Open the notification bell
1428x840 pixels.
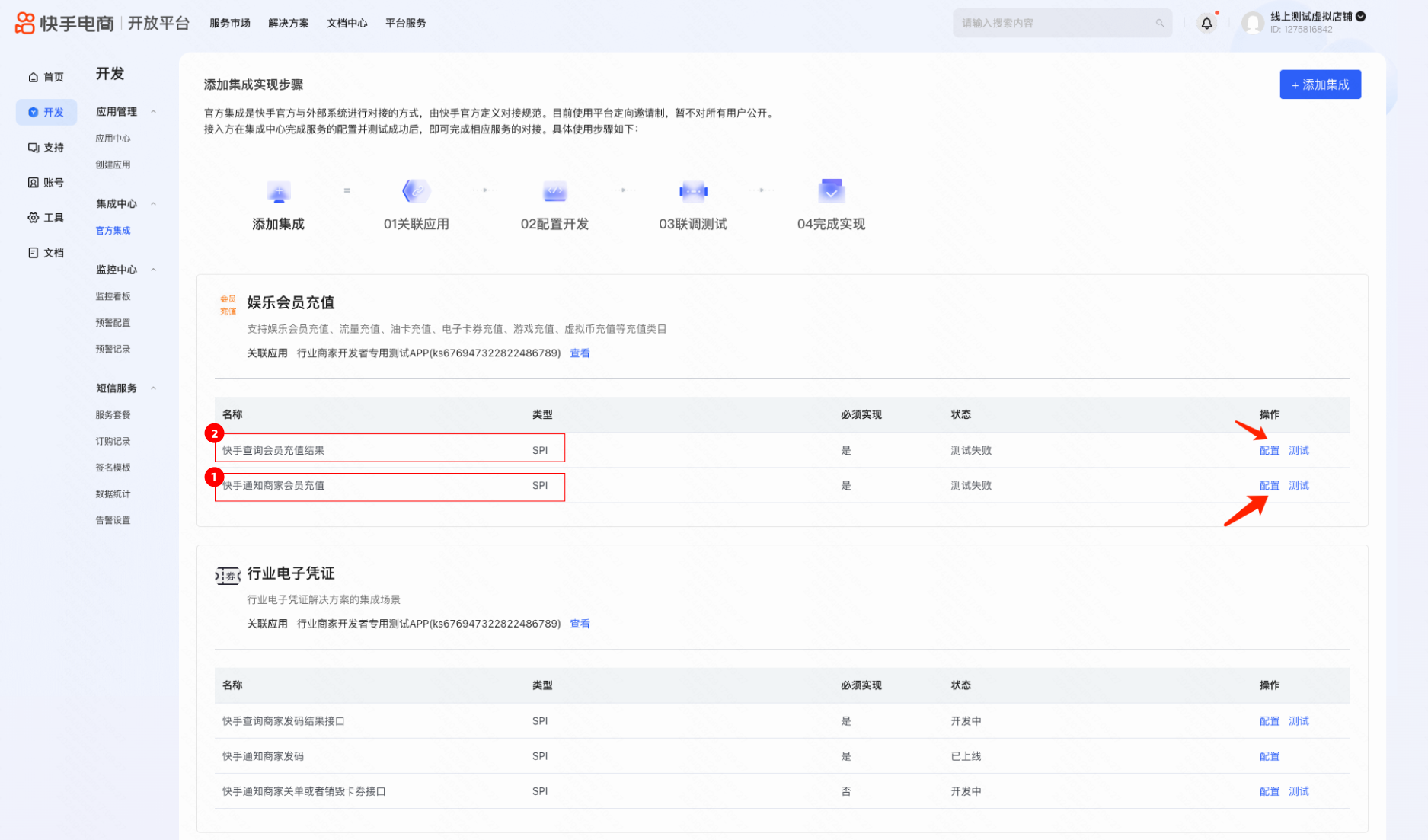(x=1206, y=24)
